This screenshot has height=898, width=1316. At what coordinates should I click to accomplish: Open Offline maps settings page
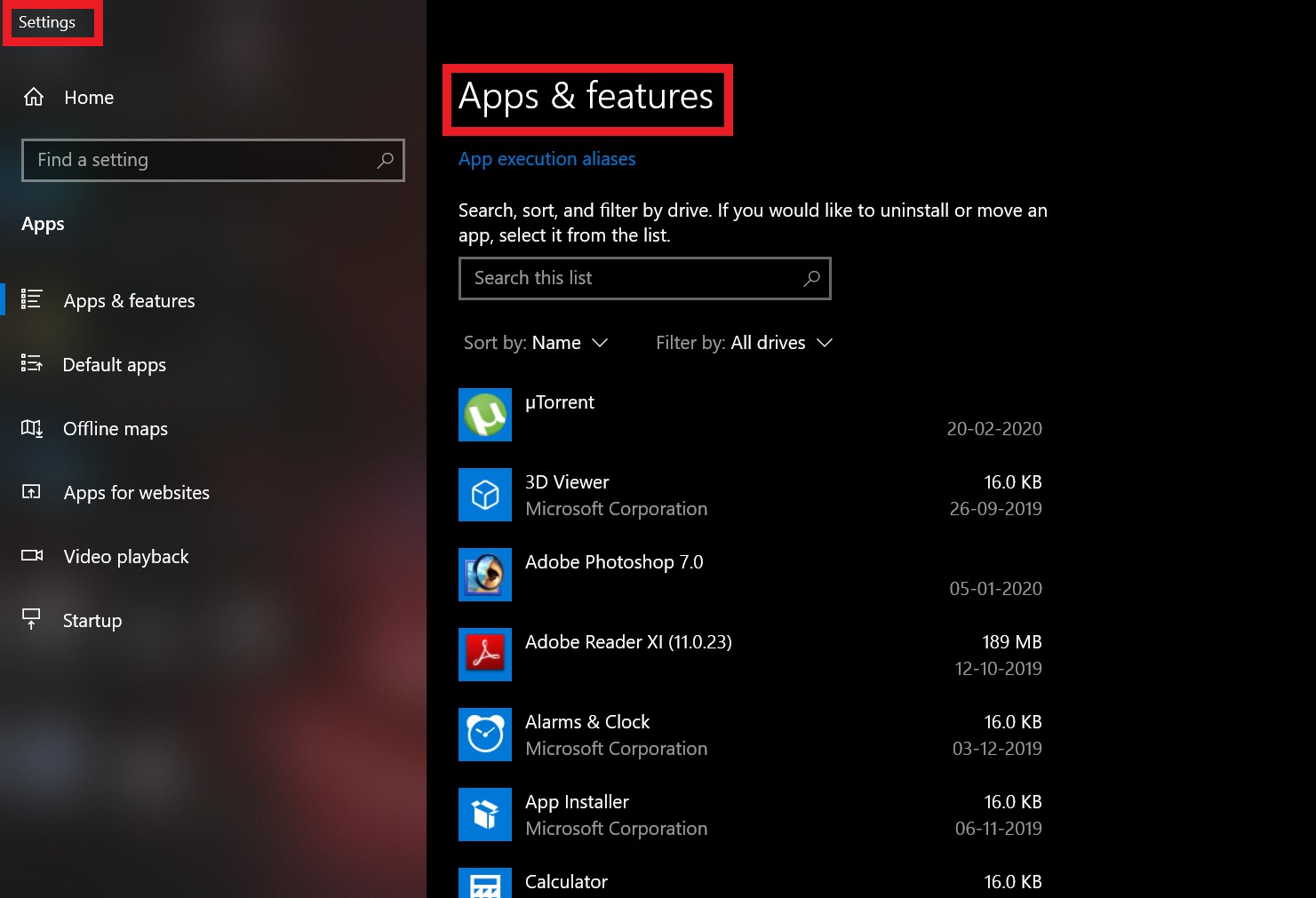213,428
